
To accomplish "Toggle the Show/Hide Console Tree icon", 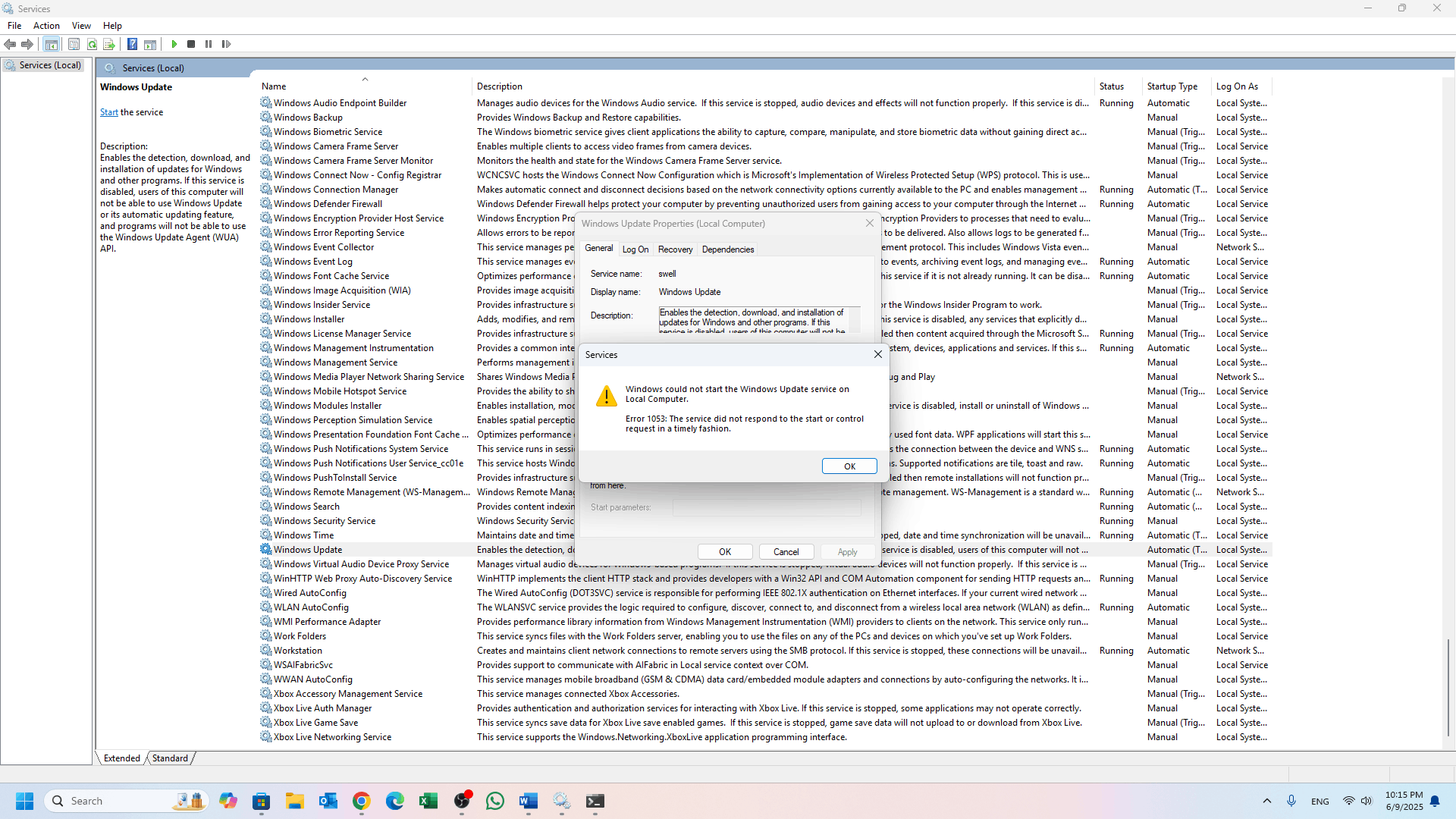I will [51, 45].
